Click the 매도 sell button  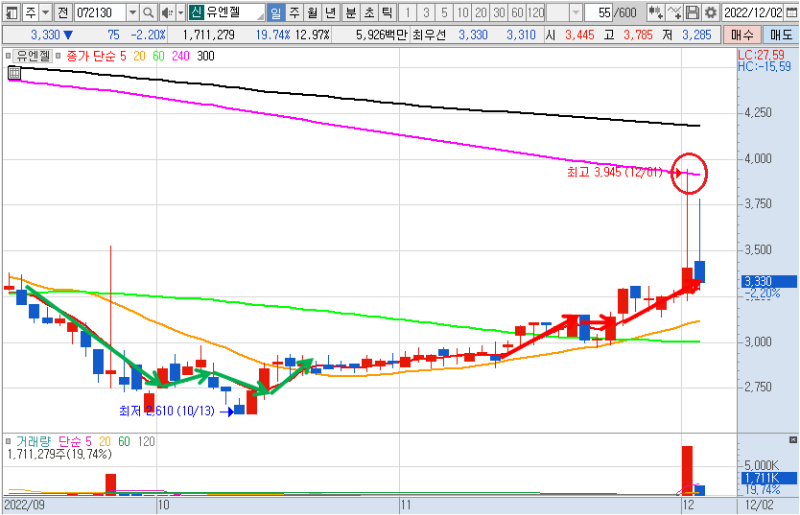click(x=780, y=35)
